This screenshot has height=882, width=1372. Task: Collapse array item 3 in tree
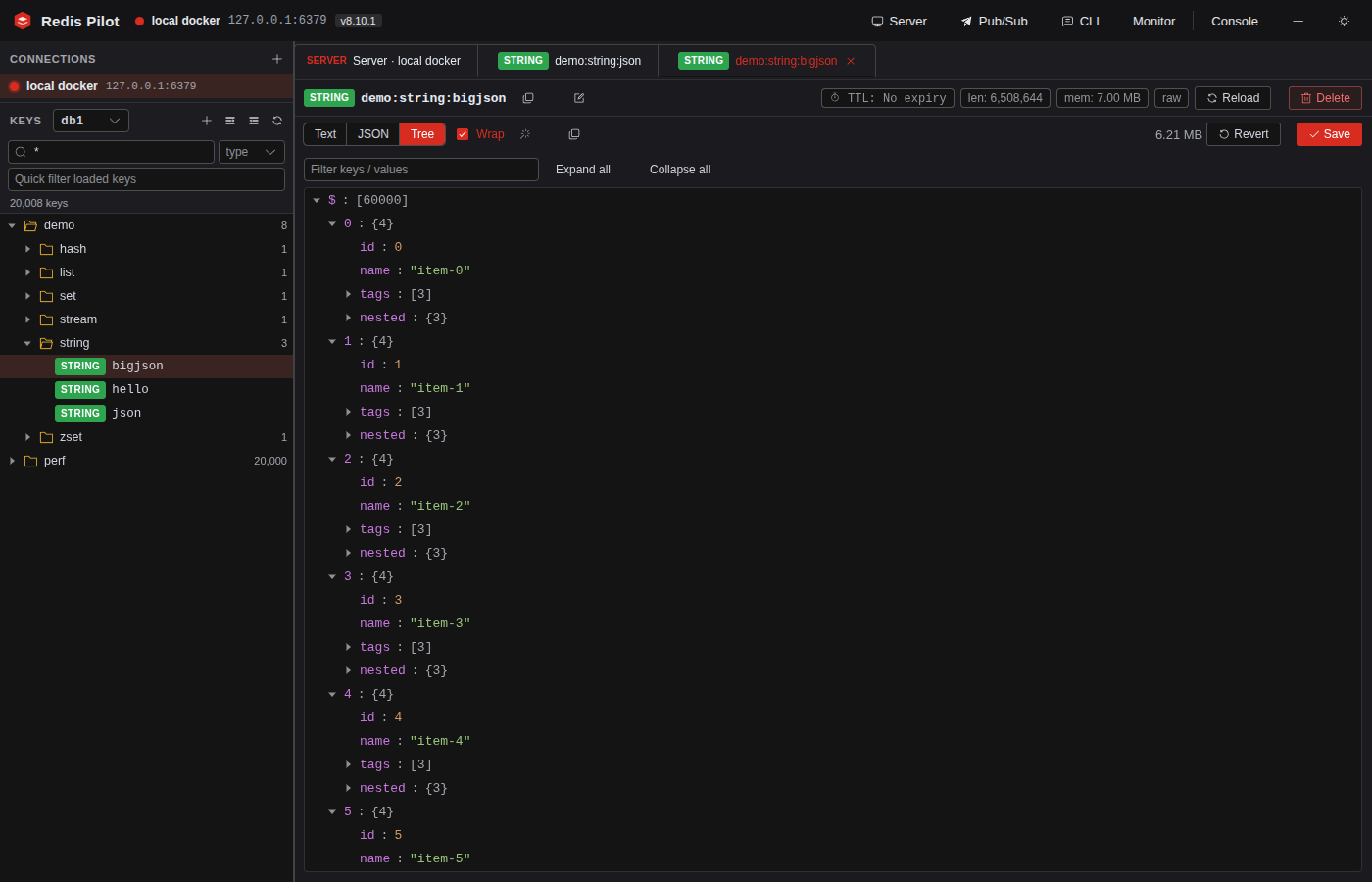(x=332, y=576)
